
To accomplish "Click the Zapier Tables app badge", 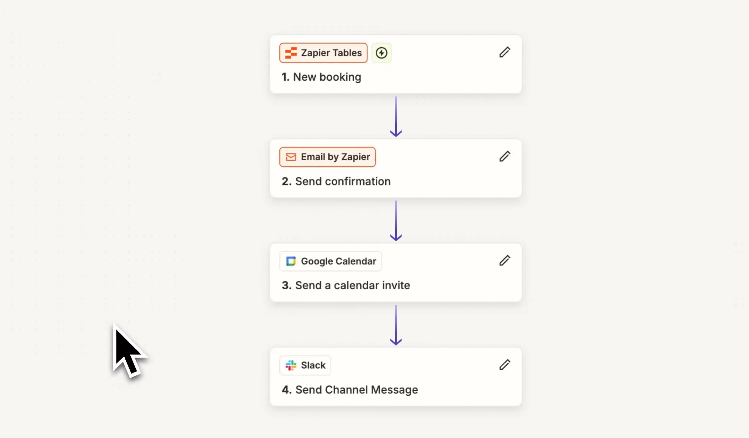I will click(323, 53).
